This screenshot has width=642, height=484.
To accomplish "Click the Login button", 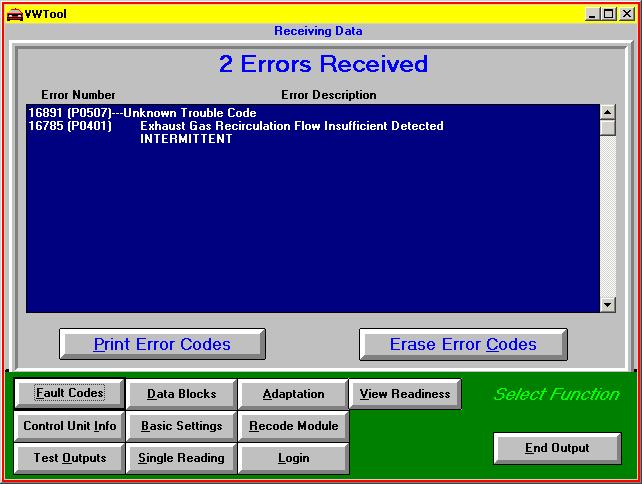I will pos(293,458).
